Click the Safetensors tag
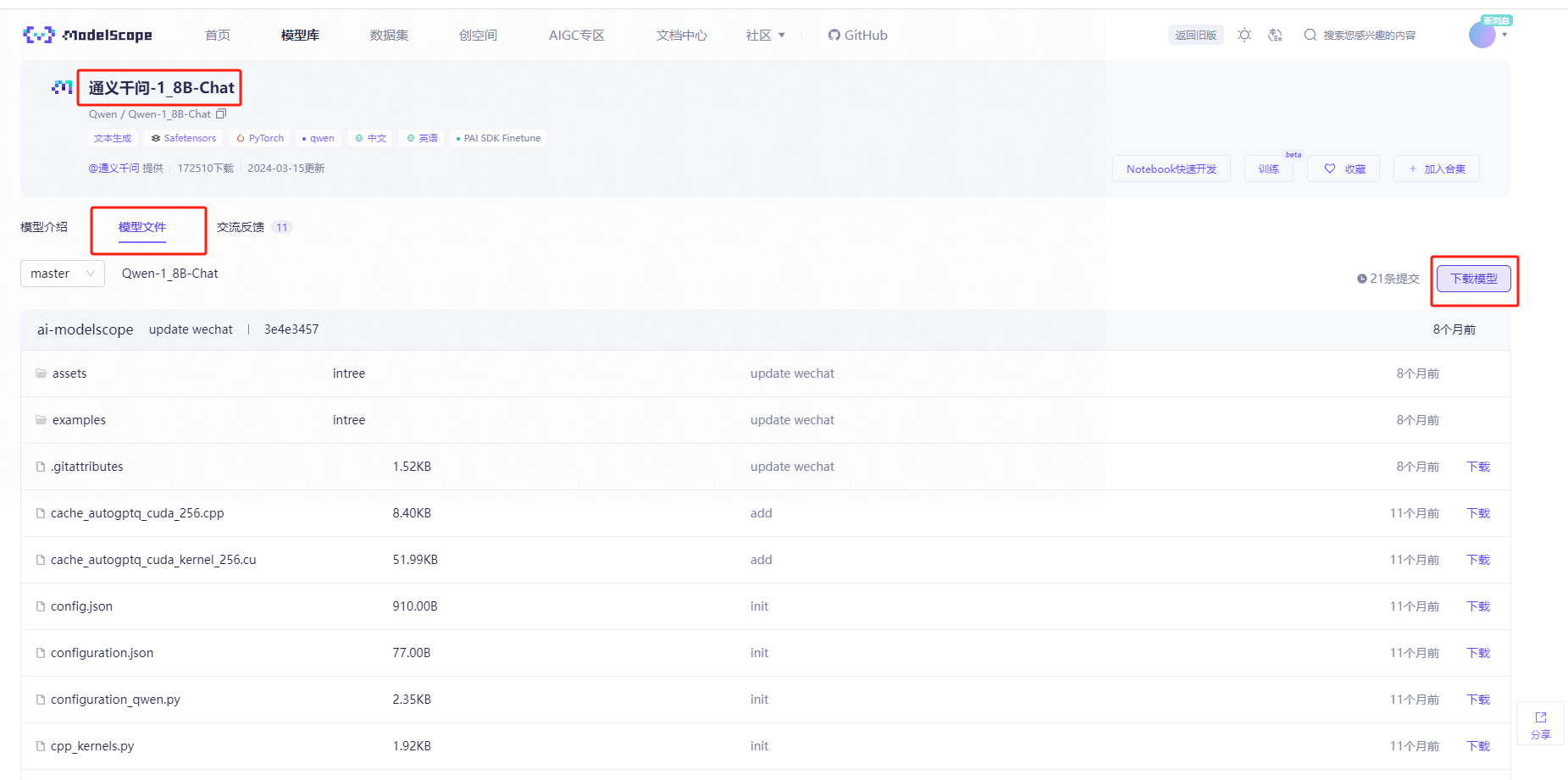The height and width of the screenshot is (780, 1568). [184, 138]
